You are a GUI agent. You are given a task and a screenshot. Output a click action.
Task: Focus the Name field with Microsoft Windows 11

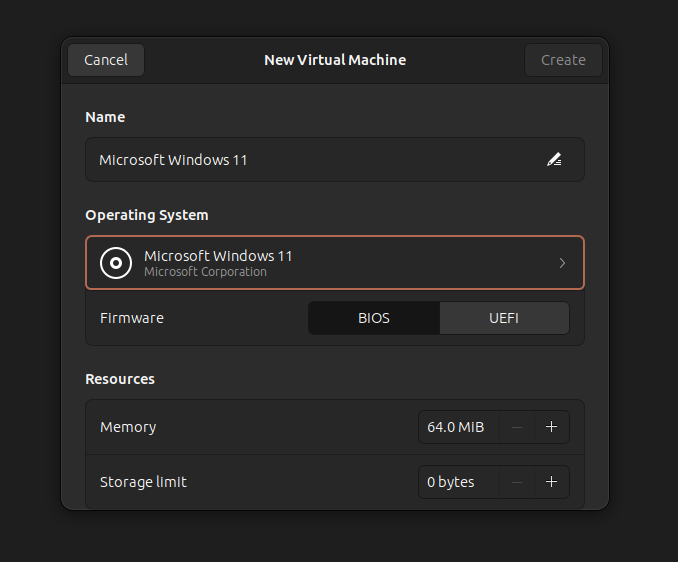coord(335,160)
